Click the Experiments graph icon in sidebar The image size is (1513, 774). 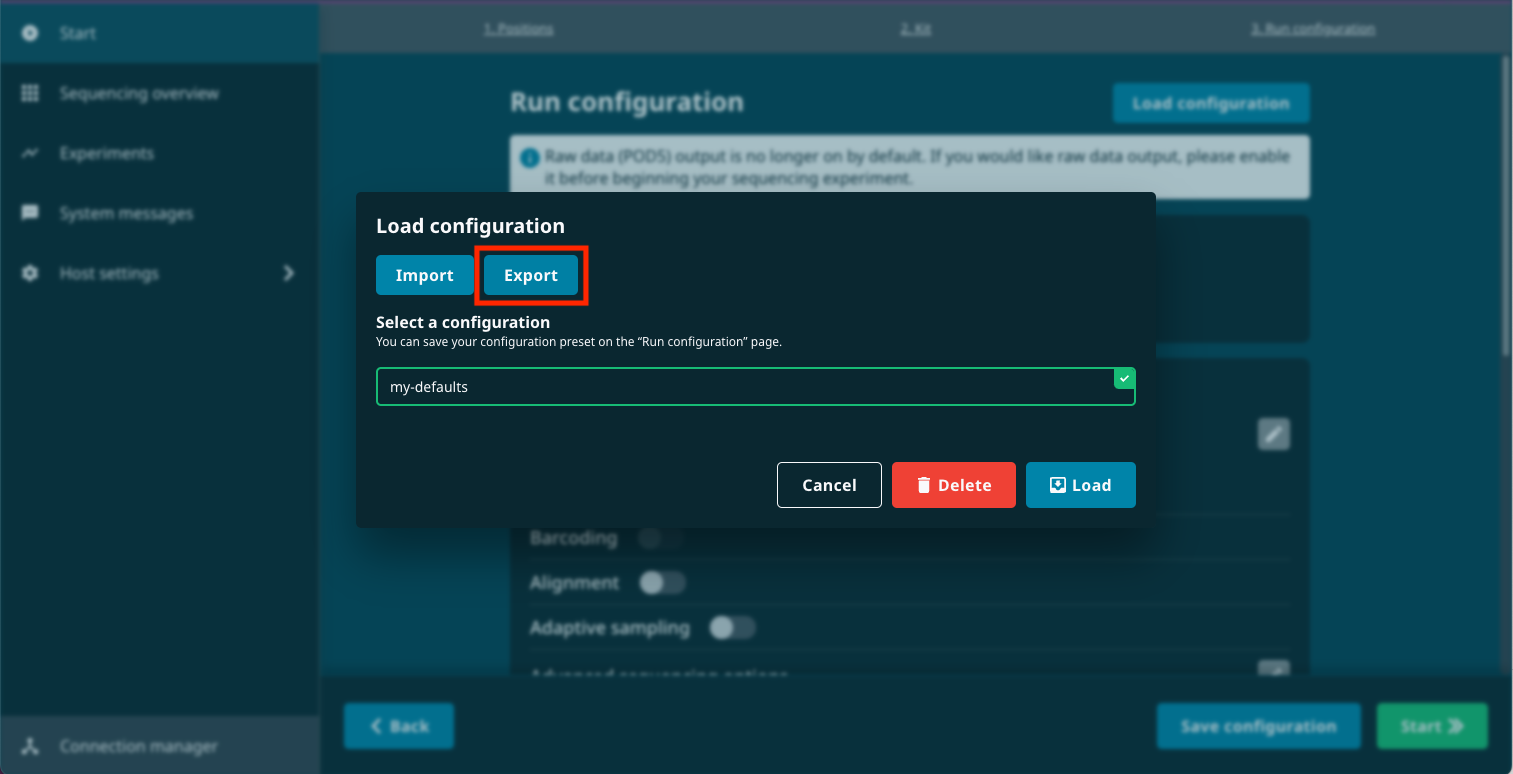click(29, 153)
